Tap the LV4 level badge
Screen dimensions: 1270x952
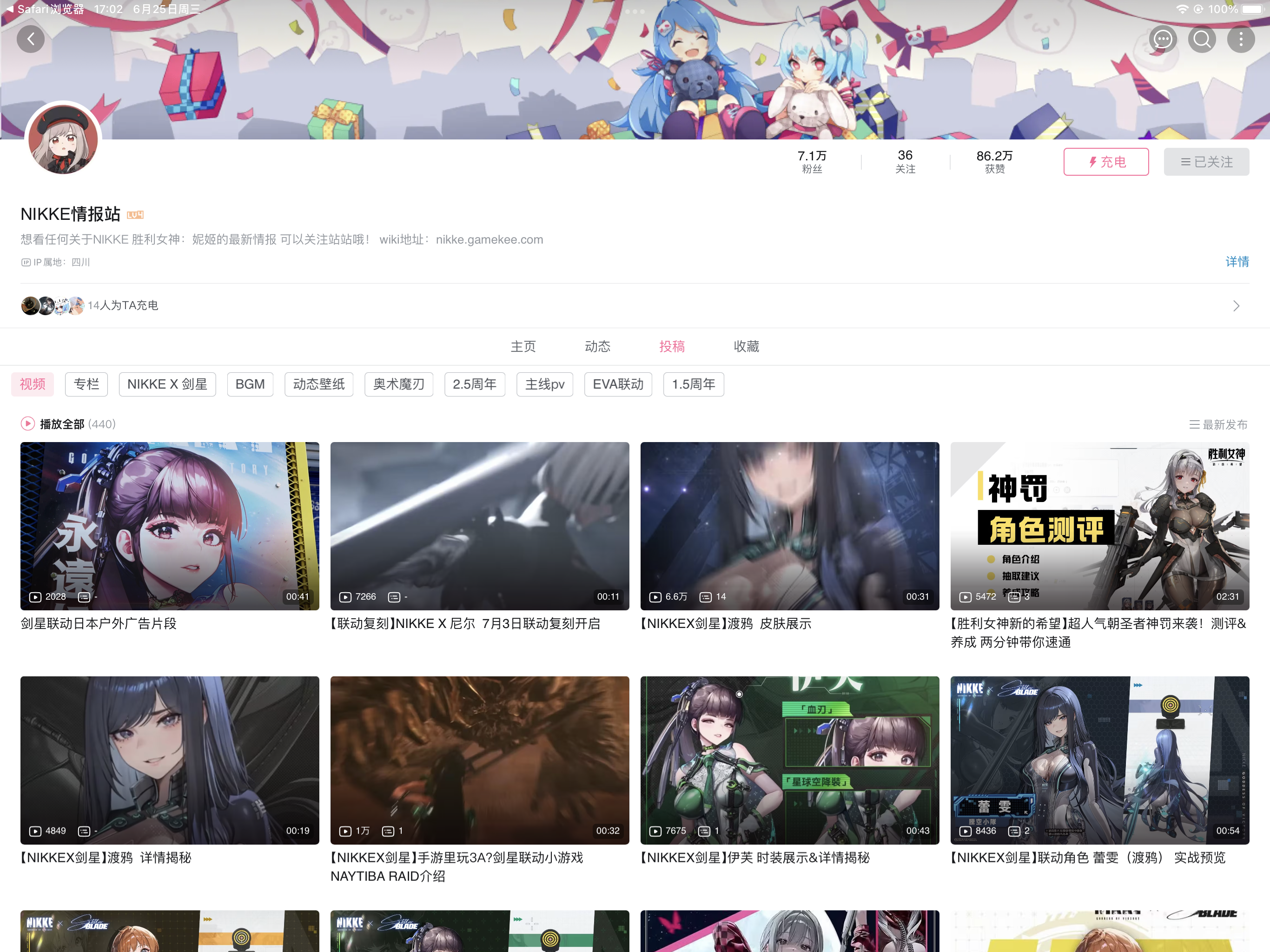(x=135, y=215)
